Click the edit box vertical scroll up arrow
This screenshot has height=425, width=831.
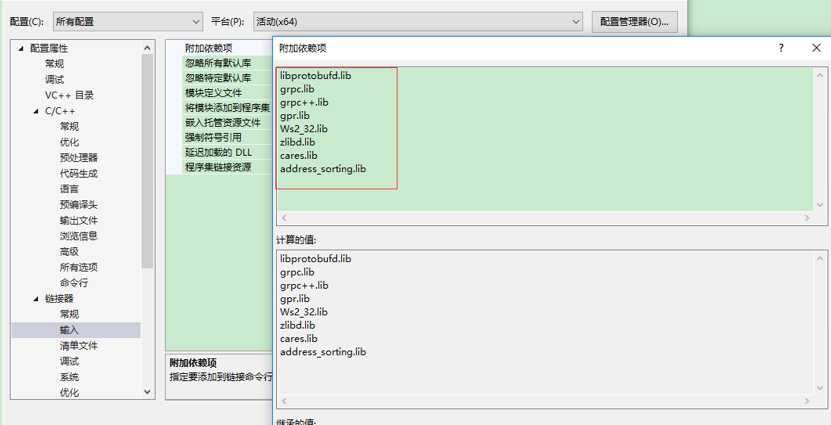tap(820, 75)
